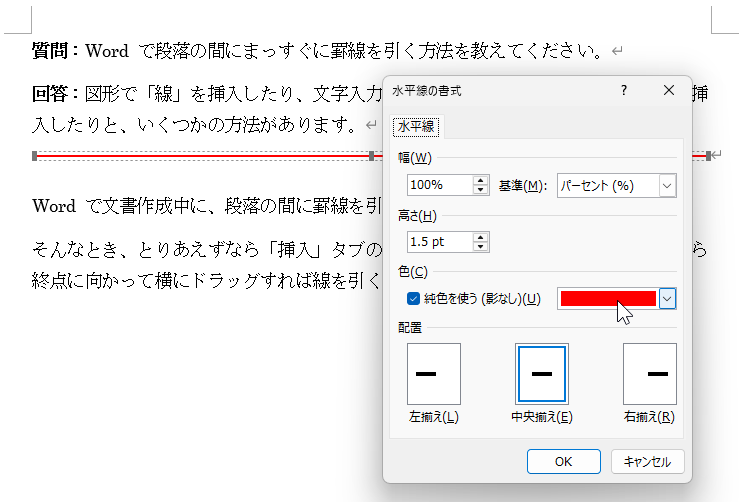Click the left handle of the red line
748x502 pixels.
click(35, 156)
